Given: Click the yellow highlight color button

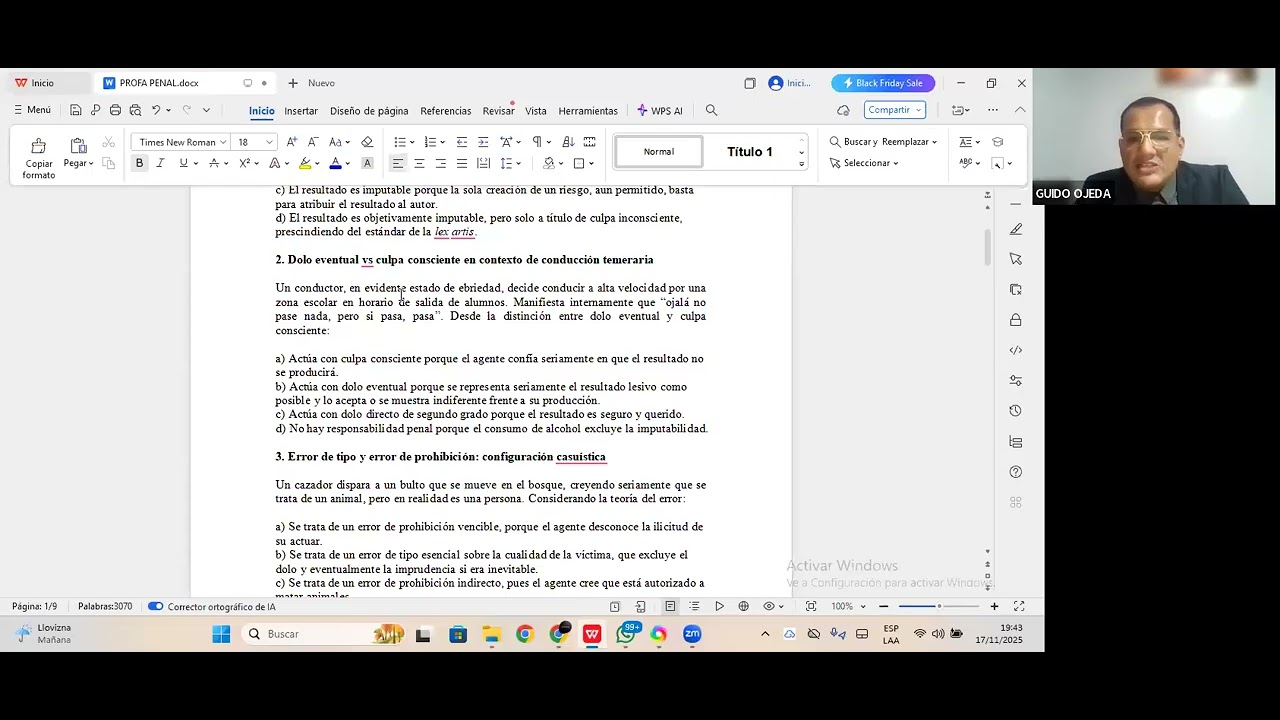Looking at the screenshot, I should click(x=305, y=163).
